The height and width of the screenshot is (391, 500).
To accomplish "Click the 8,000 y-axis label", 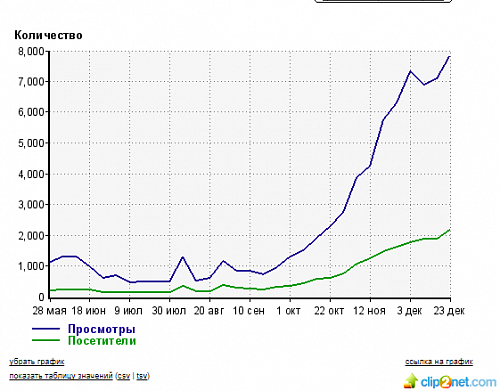I will coord(31,51).
